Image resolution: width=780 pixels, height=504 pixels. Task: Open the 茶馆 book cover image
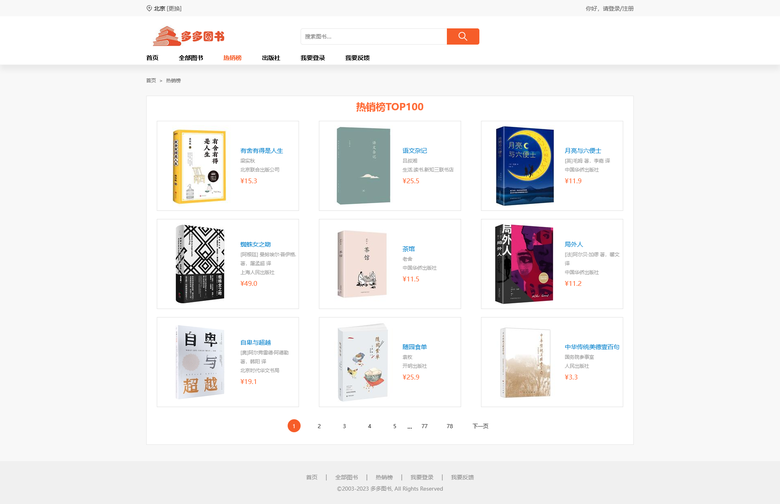(362, 264)
